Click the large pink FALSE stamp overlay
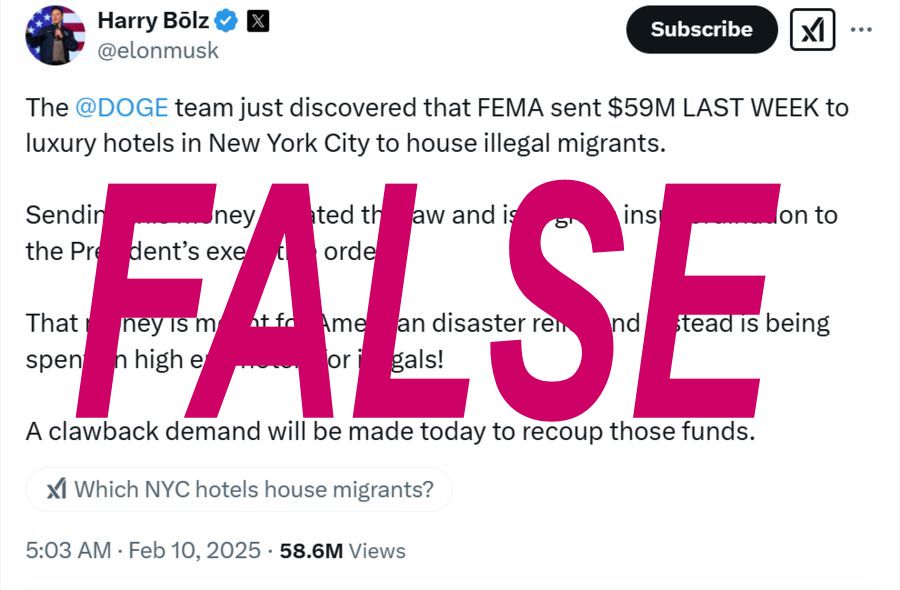Screen dimensions: 900x590 (430, 300)
